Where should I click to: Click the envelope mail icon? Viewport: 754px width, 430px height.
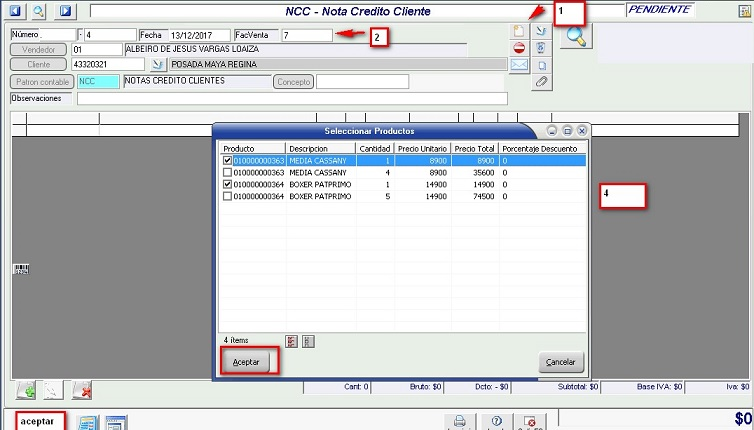(519, 65)
